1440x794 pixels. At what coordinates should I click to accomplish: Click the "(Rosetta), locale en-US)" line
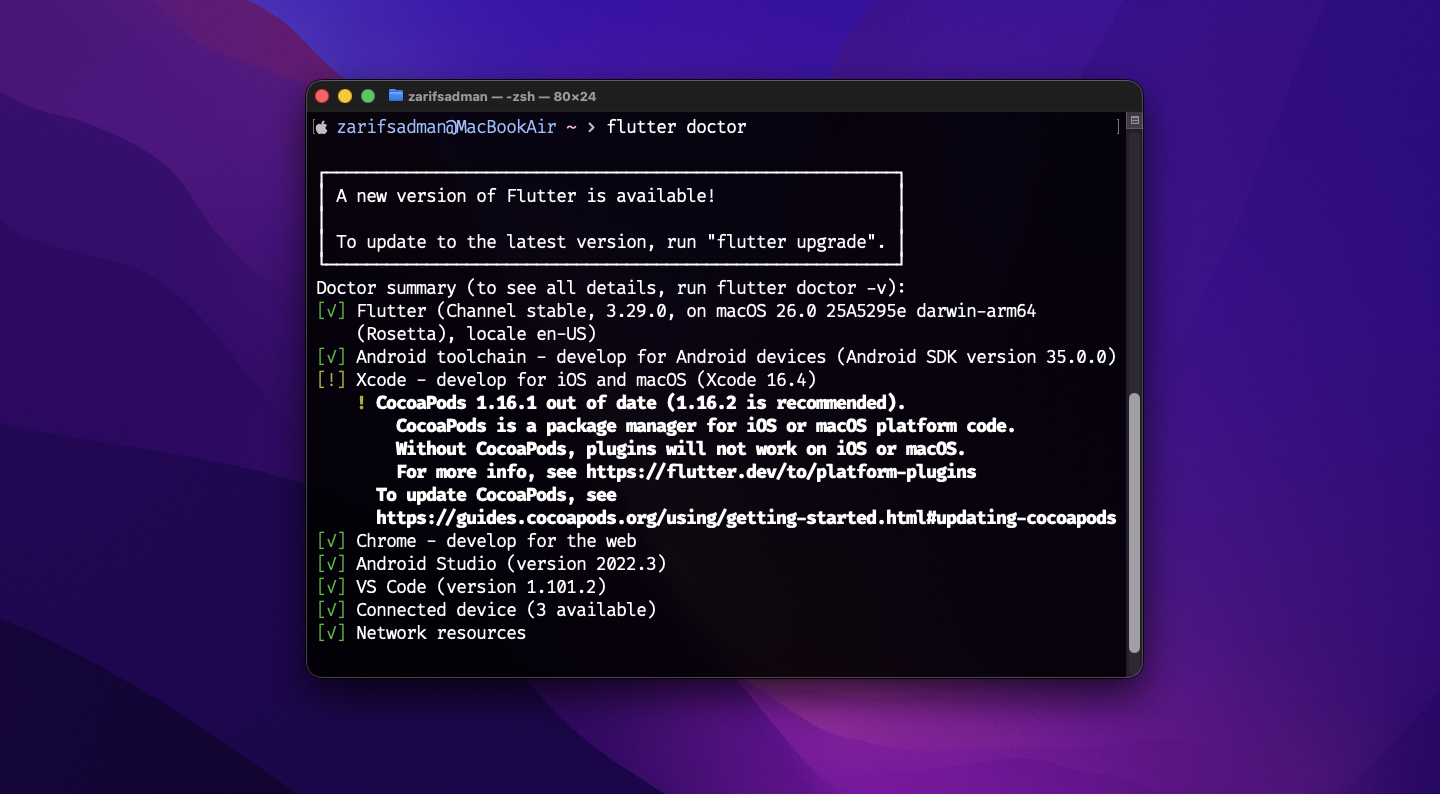(x=476, y=334)
